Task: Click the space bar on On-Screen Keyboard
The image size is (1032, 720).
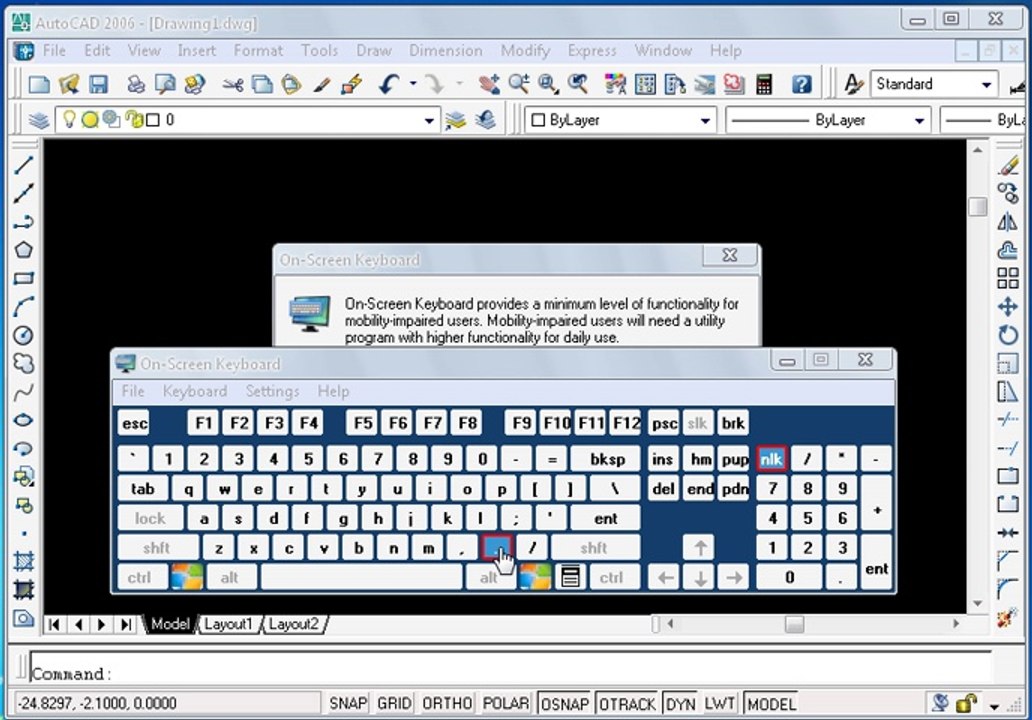Action: pyautogui.click(x=361, y=578)
